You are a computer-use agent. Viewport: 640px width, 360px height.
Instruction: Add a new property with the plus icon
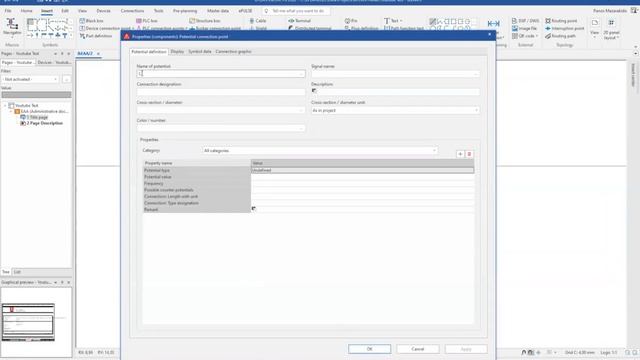pyautogui.click(x=460, y=154)
